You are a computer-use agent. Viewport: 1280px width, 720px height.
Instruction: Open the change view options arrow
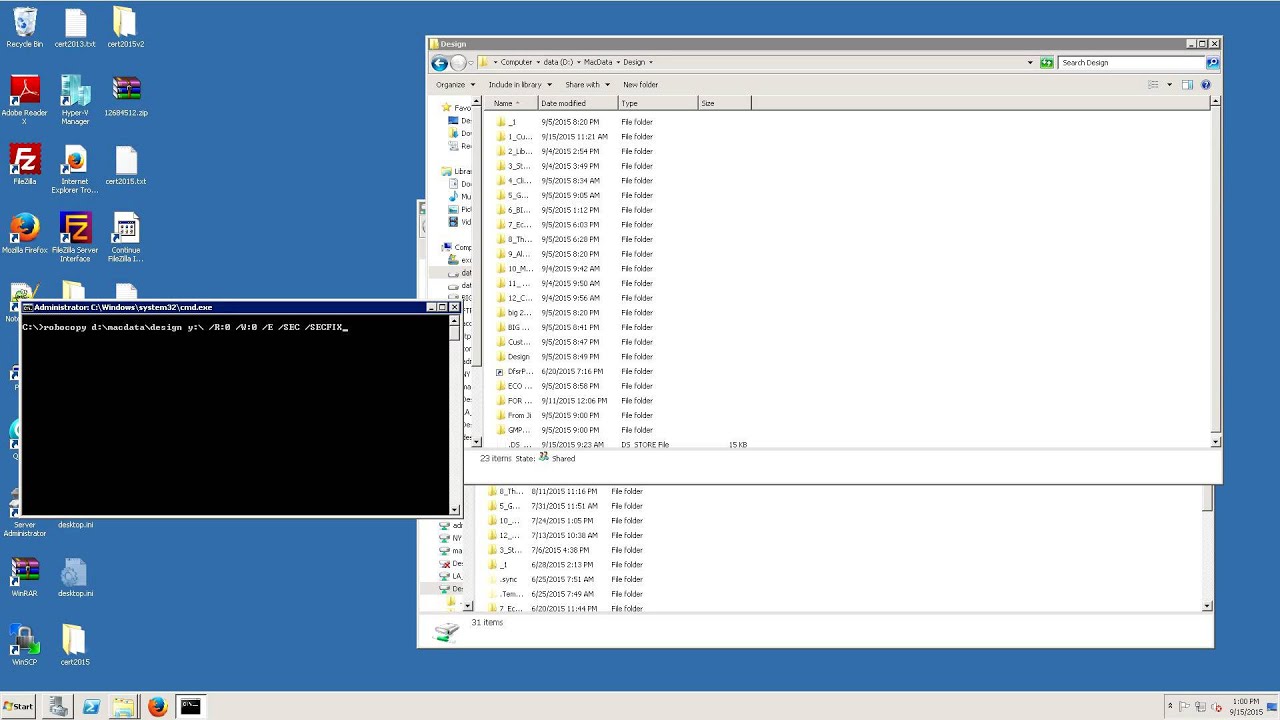1169,85
